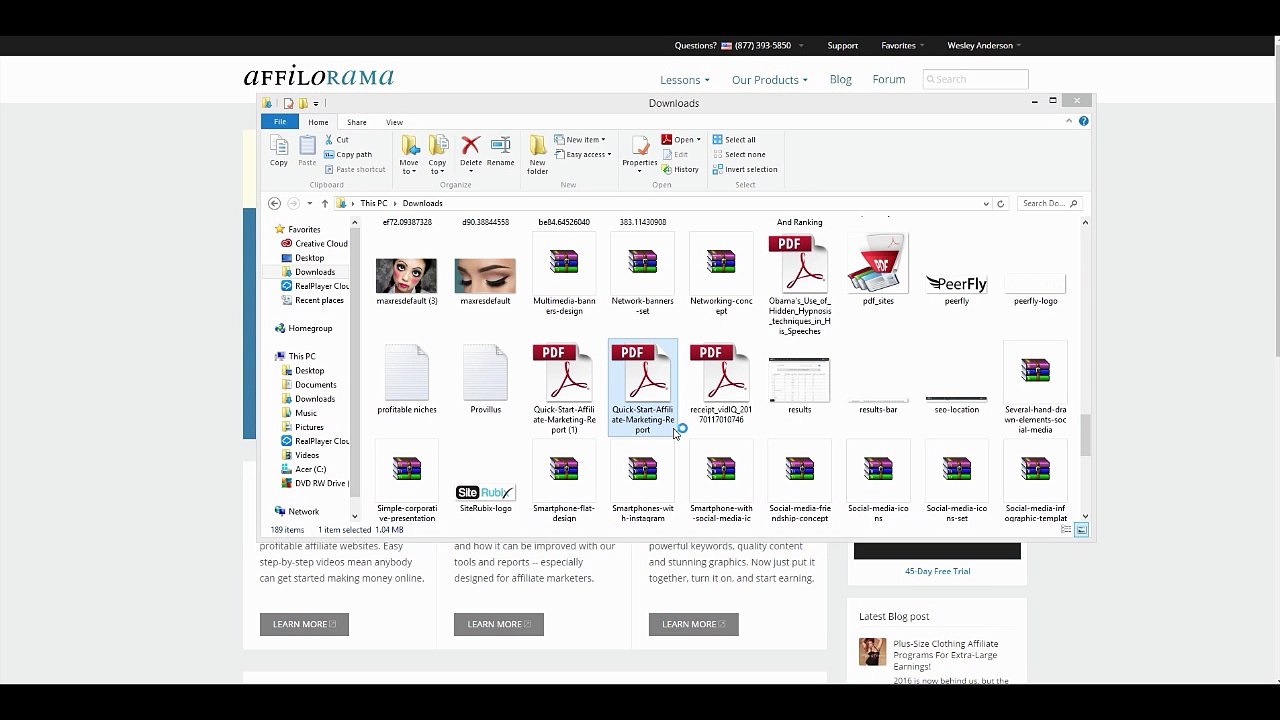
Task: Select maxresdefault (3) image thumbnail
Action: point(407,276)
